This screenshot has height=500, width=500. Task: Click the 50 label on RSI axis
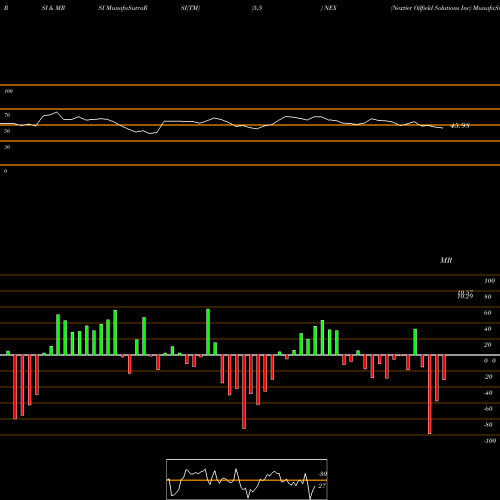coord(7,131)
